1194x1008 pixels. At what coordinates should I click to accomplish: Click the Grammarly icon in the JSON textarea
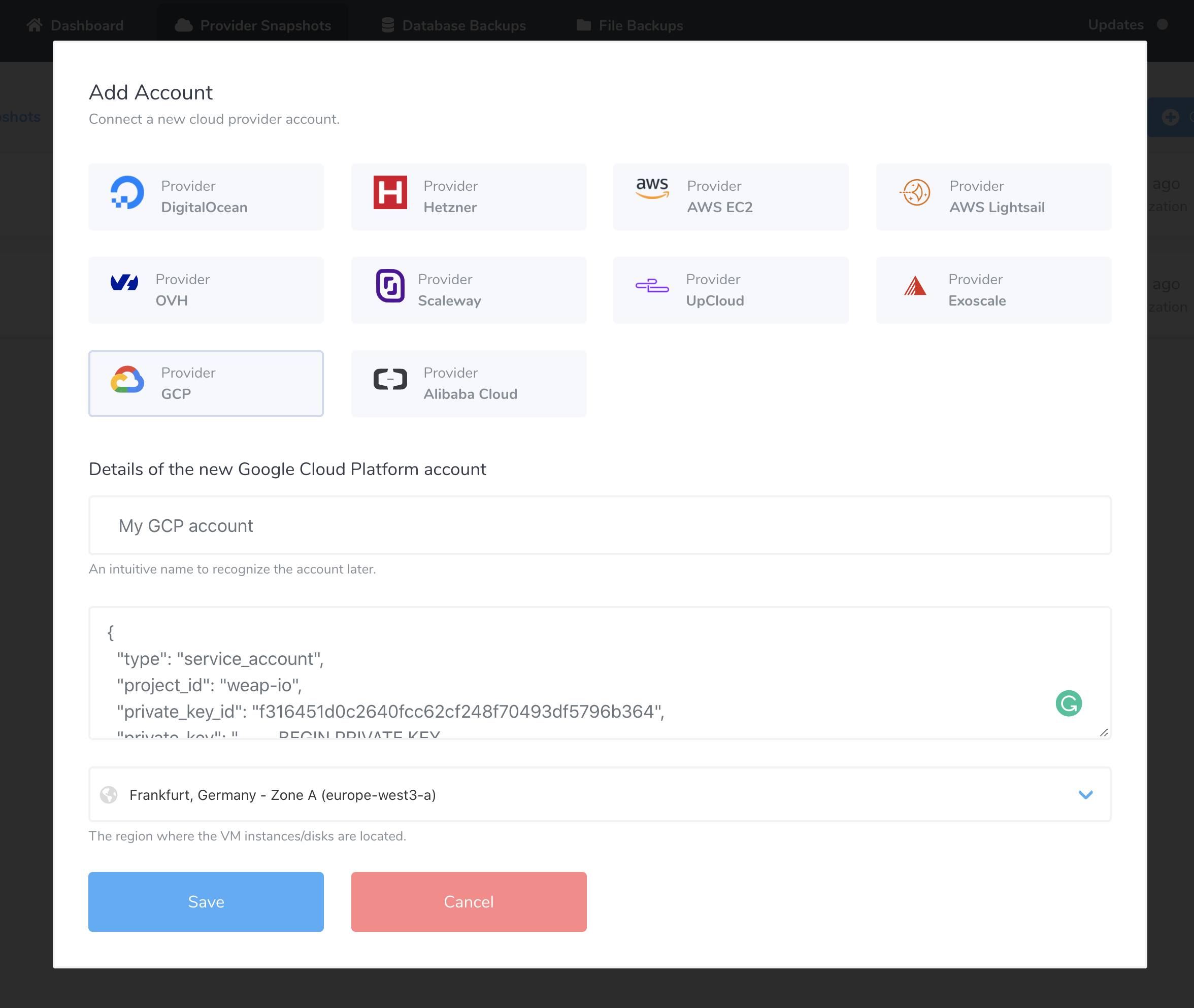[1068, 703]
